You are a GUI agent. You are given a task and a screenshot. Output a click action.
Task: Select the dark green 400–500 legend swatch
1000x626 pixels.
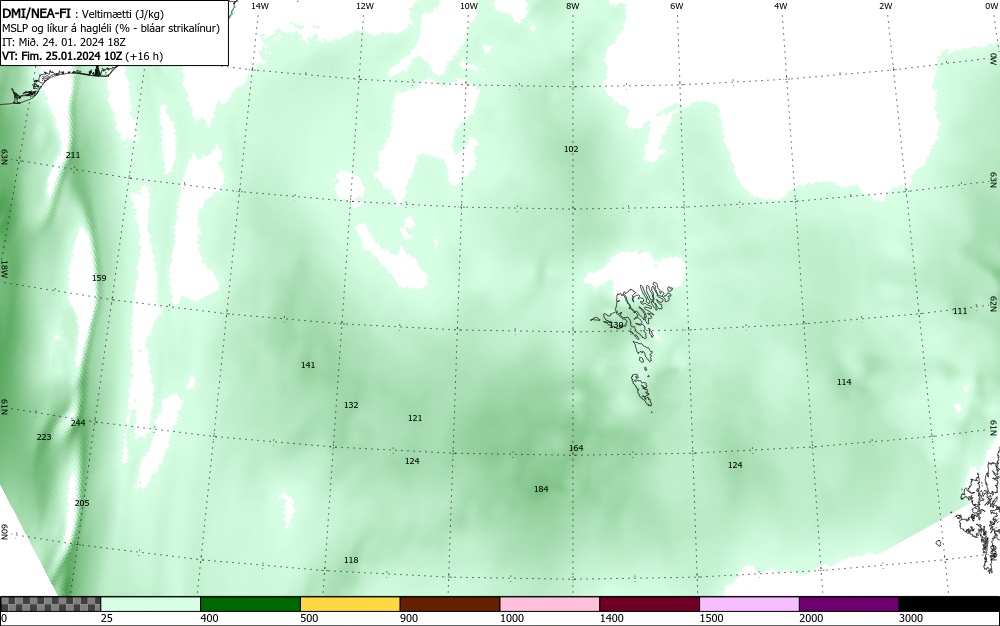[x=250, y=604]
